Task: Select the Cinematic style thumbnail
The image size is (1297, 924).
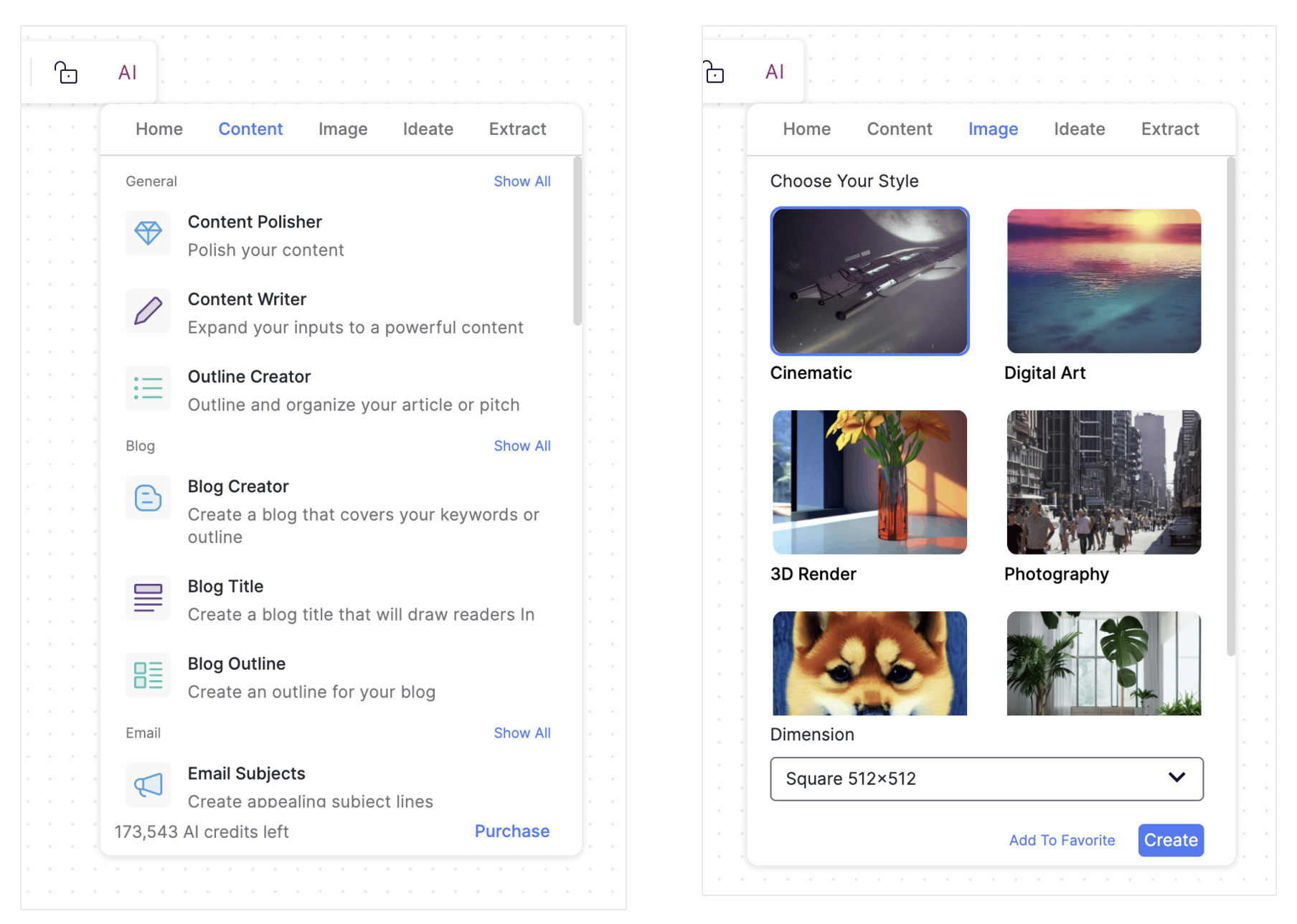Action: pyautogui.click(x=869, y=281)
